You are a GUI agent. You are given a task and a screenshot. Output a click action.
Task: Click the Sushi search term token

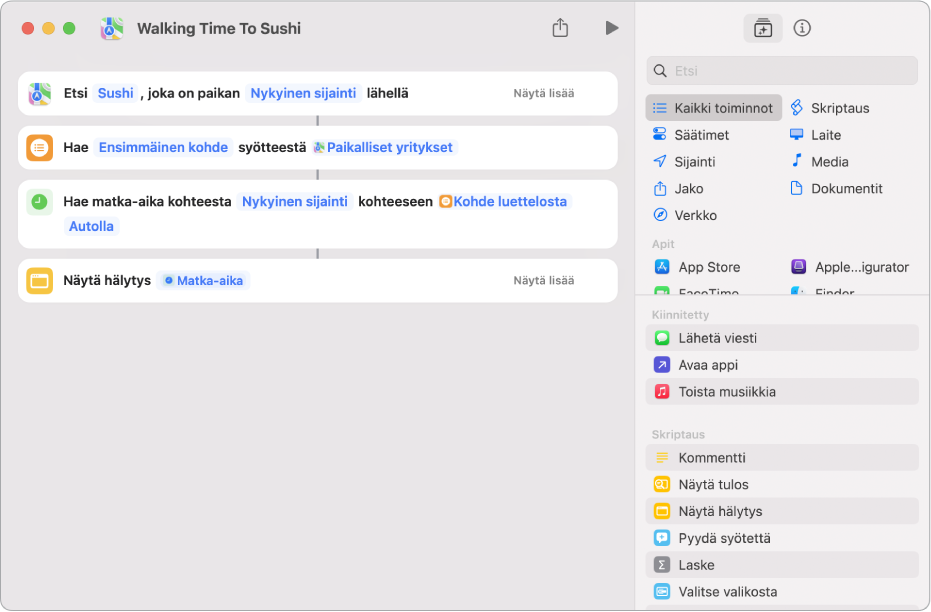[x=115, y=93]
